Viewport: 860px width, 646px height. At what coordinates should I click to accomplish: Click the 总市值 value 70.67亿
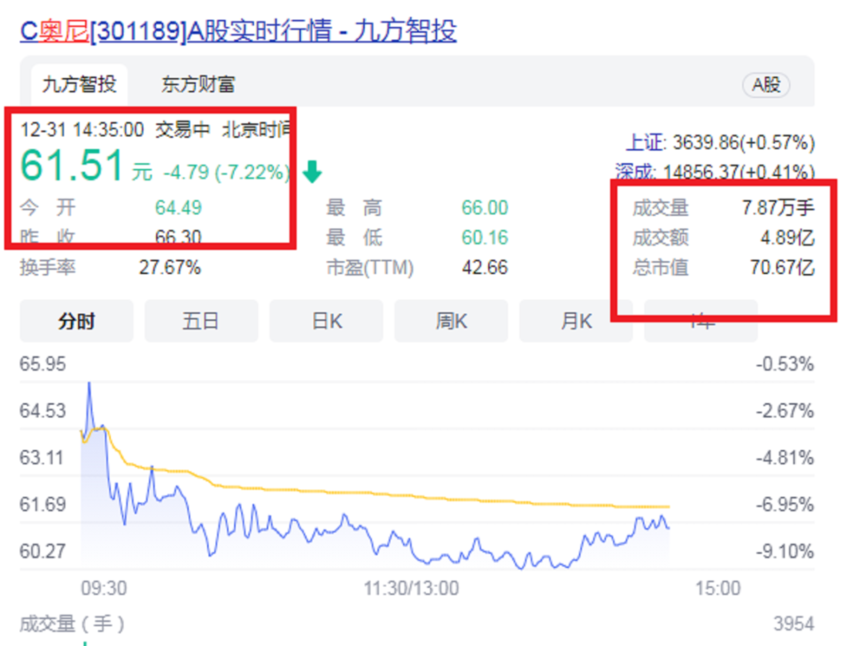tap(783, 268)
